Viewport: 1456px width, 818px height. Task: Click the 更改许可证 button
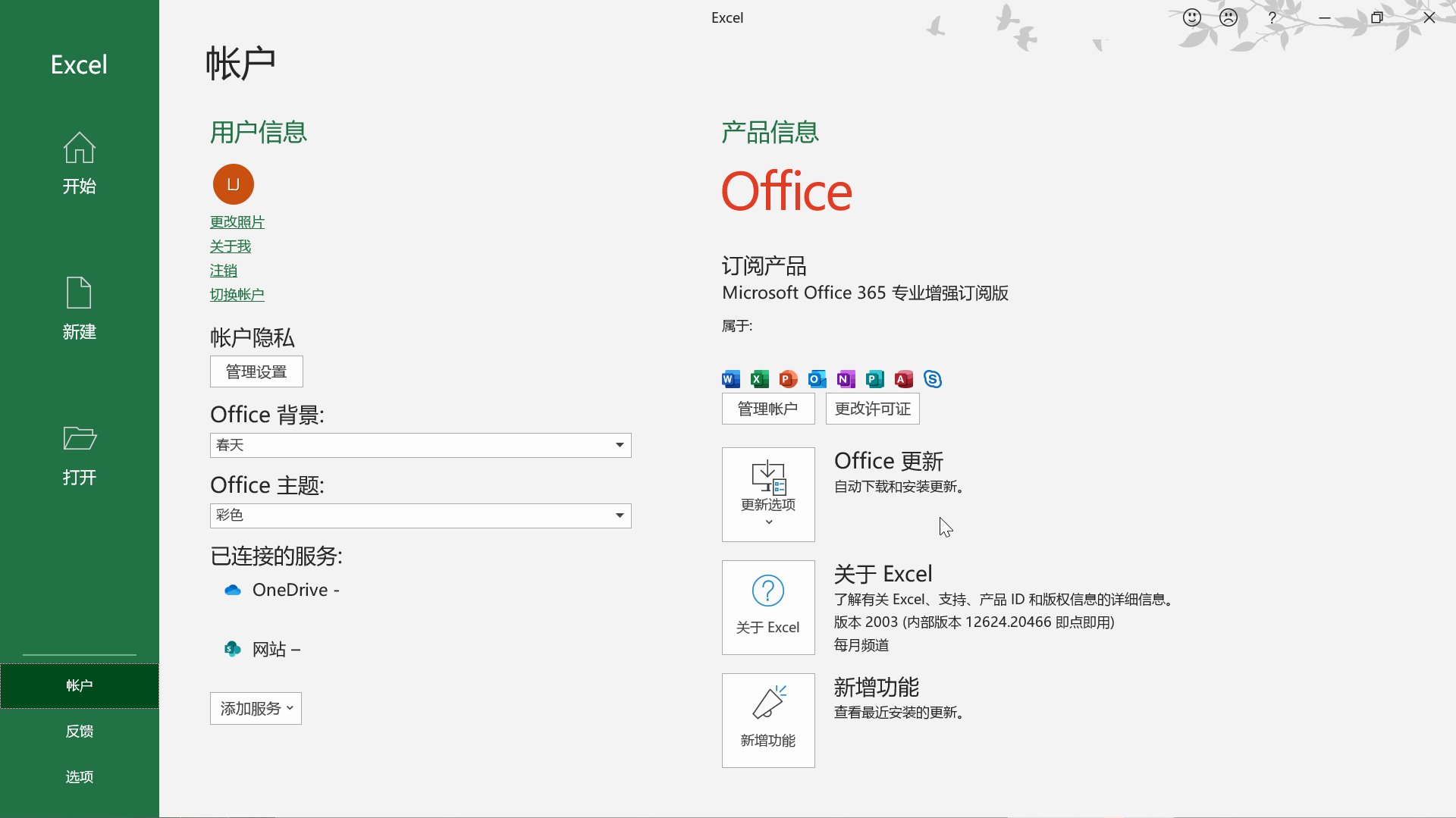point(873,409)
